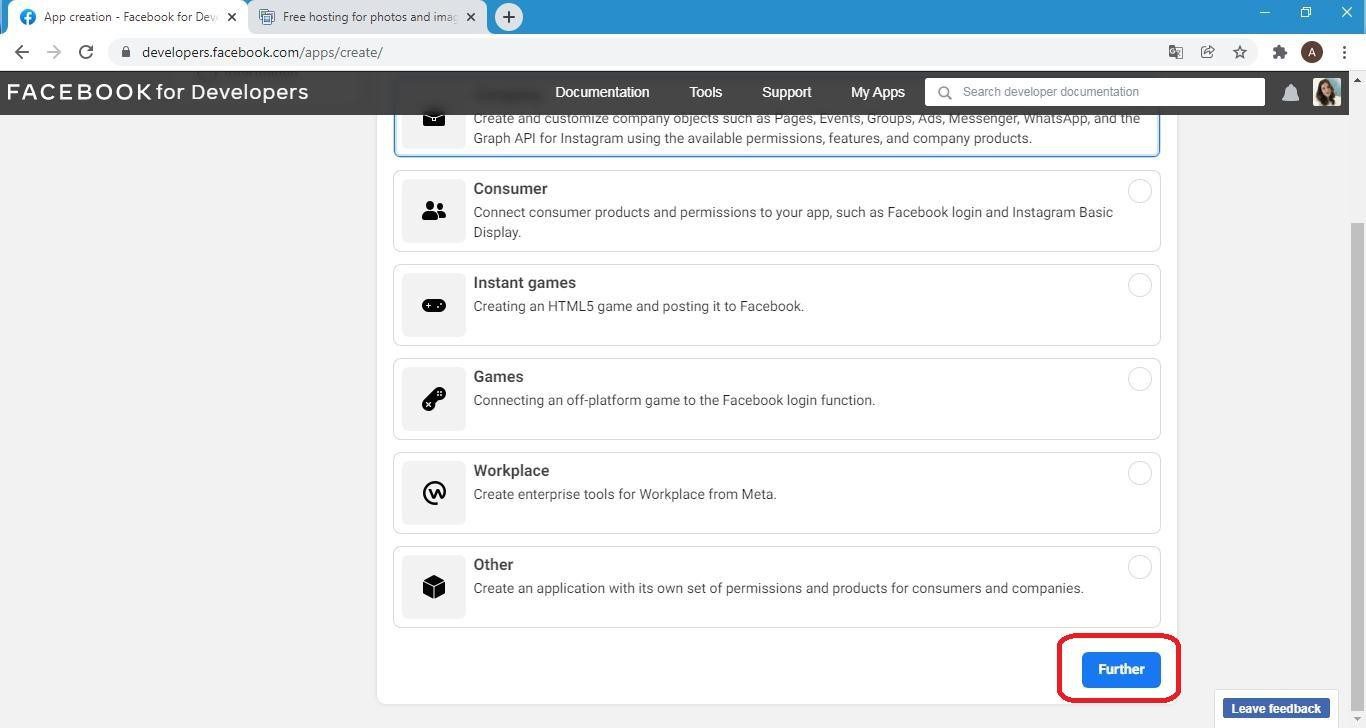Select the Instant games radio button
Screen dimensions: 1366x728
[1139, 285]
